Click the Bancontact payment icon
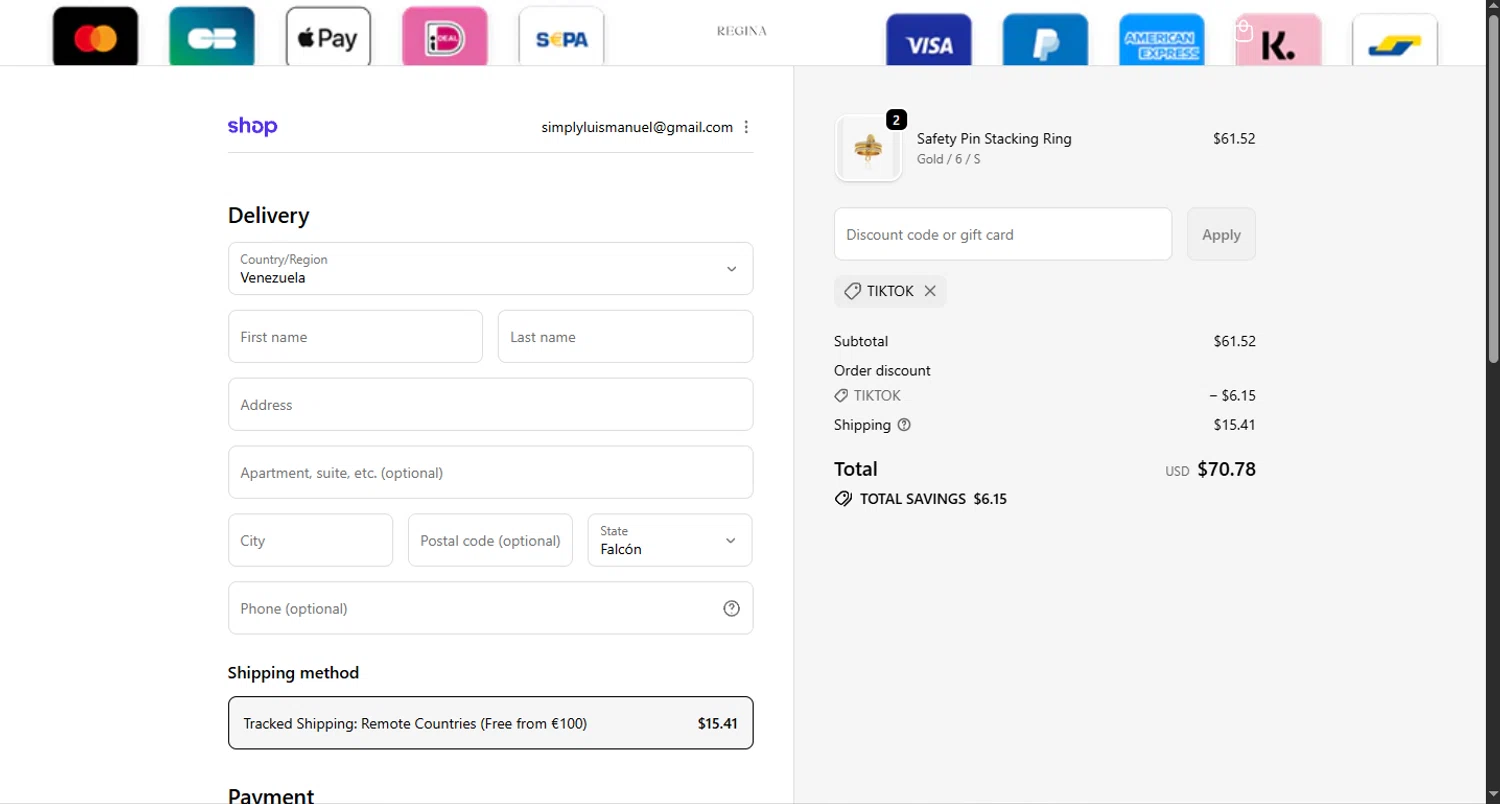Viewport: 1500px width, 804px height. coord(1395,41)
